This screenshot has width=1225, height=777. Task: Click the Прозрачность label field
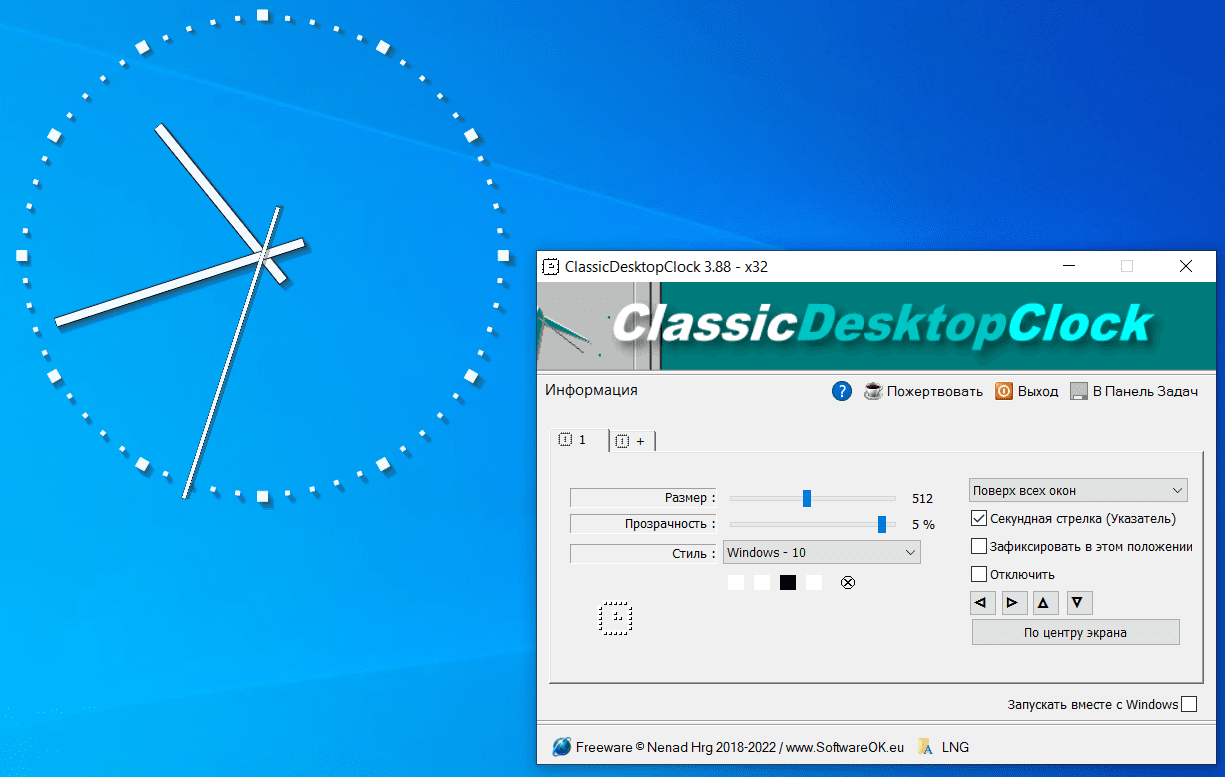(644, 524)
